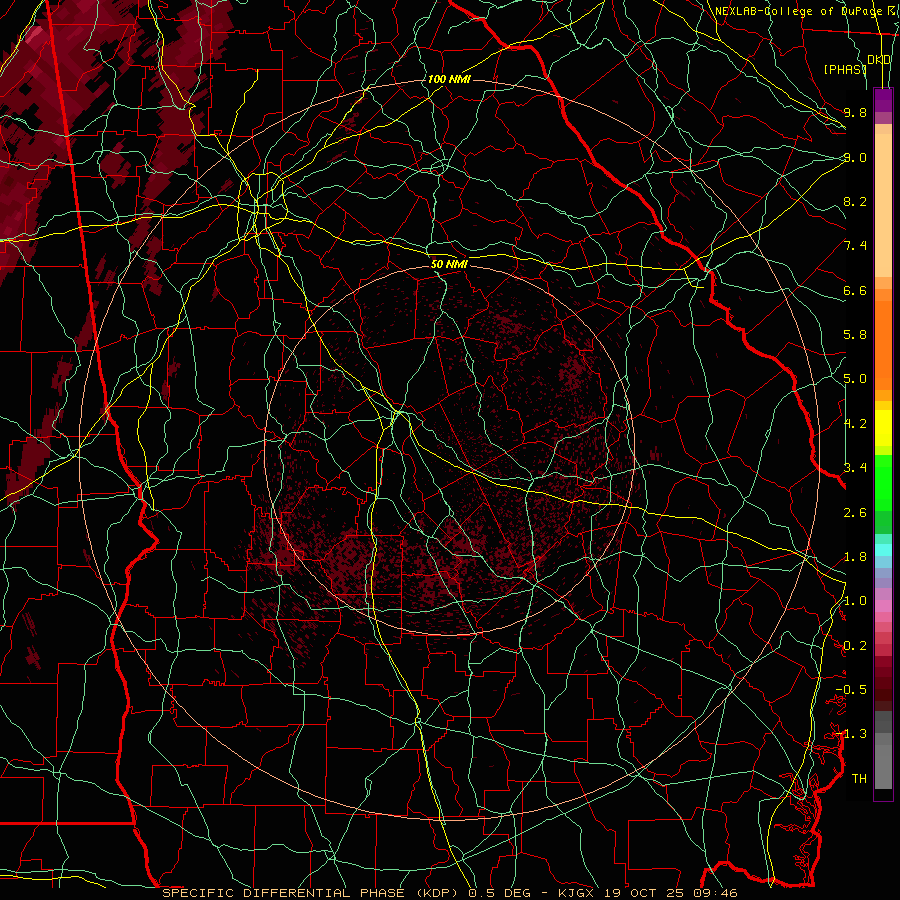The image size is (900, 900).
Task: Click the -0.5 legend value
Action: coord(851,690)
